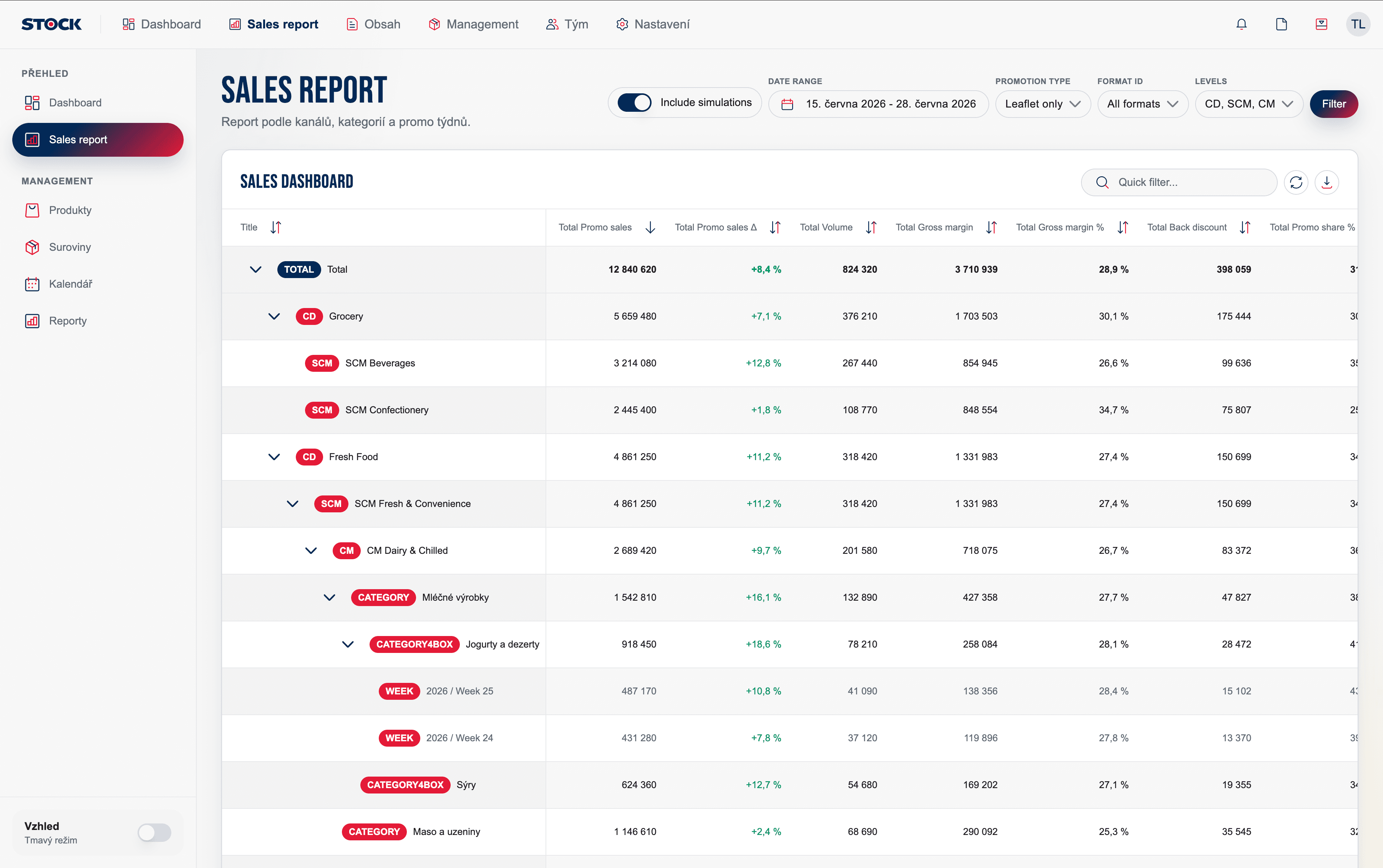Collapse Mléčné výrobky category chevron
The width and height of the screenshot is (1383, 868).
click(x=329, y=598)
